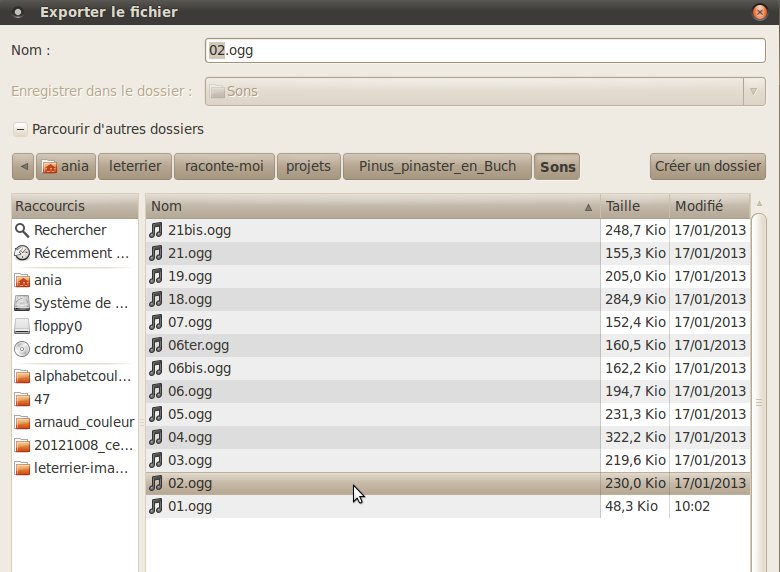Click the music note icon of 02.ogg
The width and height of the screenshot is (780, 572).
(156, 483)
